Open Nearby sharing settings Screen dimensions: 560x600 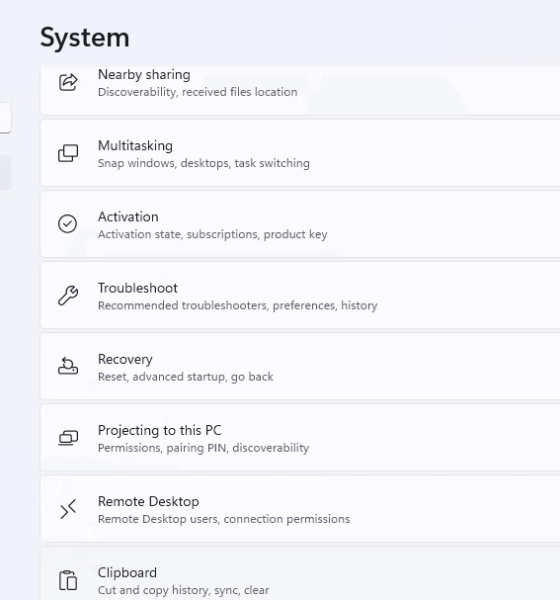click(300, 90)
